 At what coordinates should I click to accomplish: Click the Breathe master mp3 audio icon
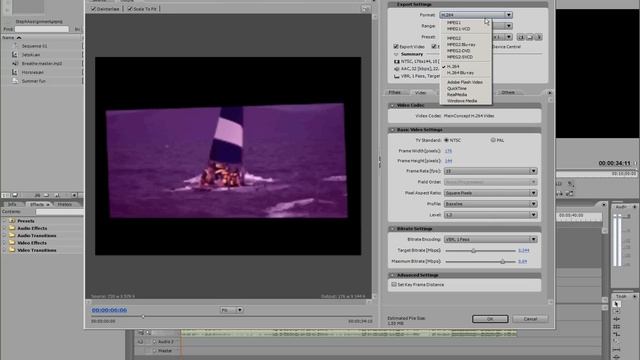tap(15, 63)
